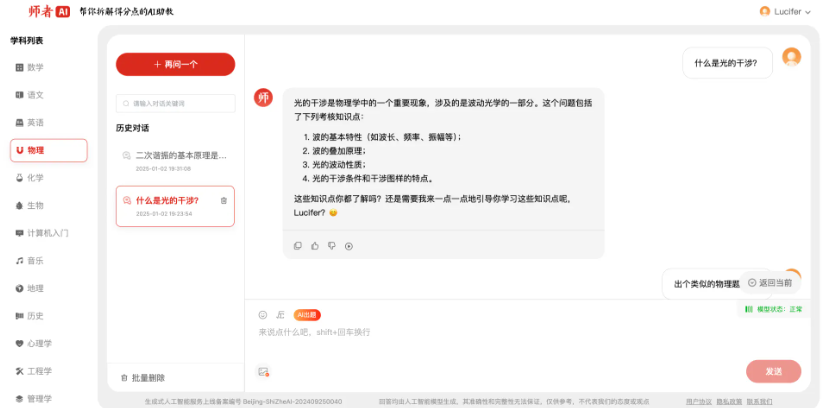823x408 pixels.
Task: Open the emoji picker icon
Action: click(x=263, y=315)
